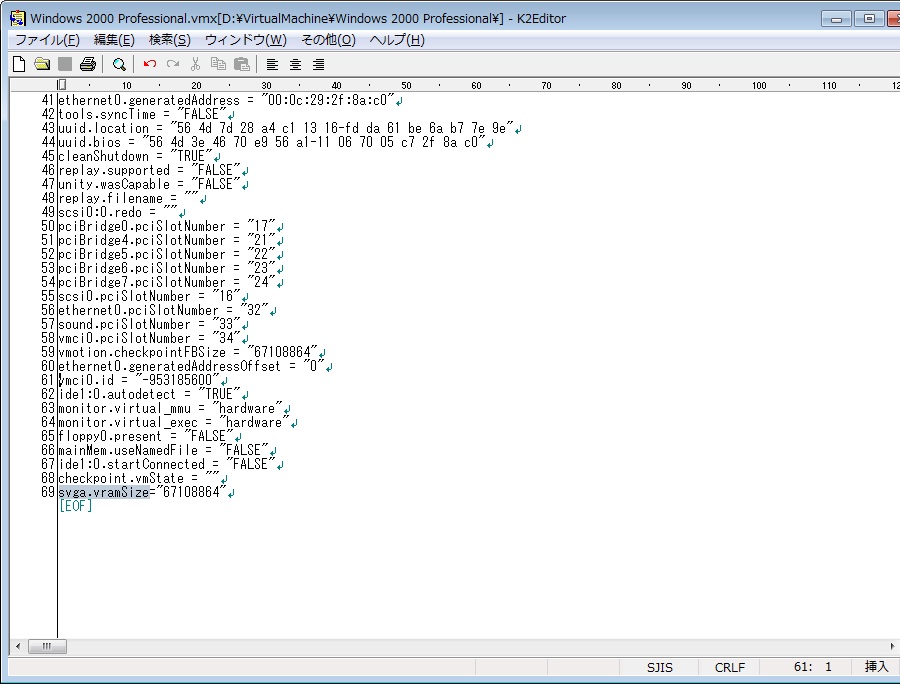
Task: Click the CRLF line ending status field
Action: 729,667
